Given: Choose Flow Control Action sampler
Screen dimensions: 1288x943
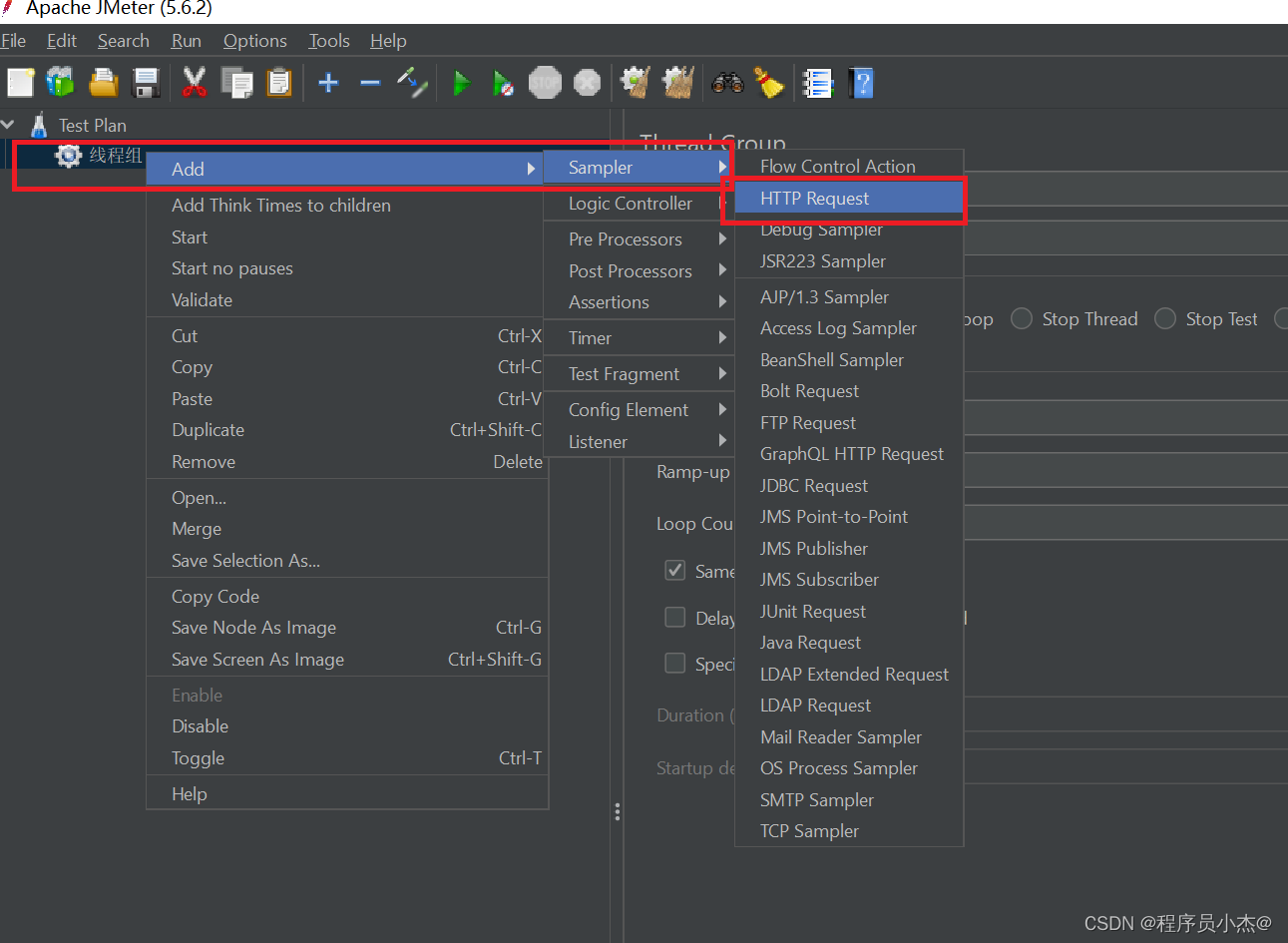Looking at the screenshot, I should tap(850, 167).
